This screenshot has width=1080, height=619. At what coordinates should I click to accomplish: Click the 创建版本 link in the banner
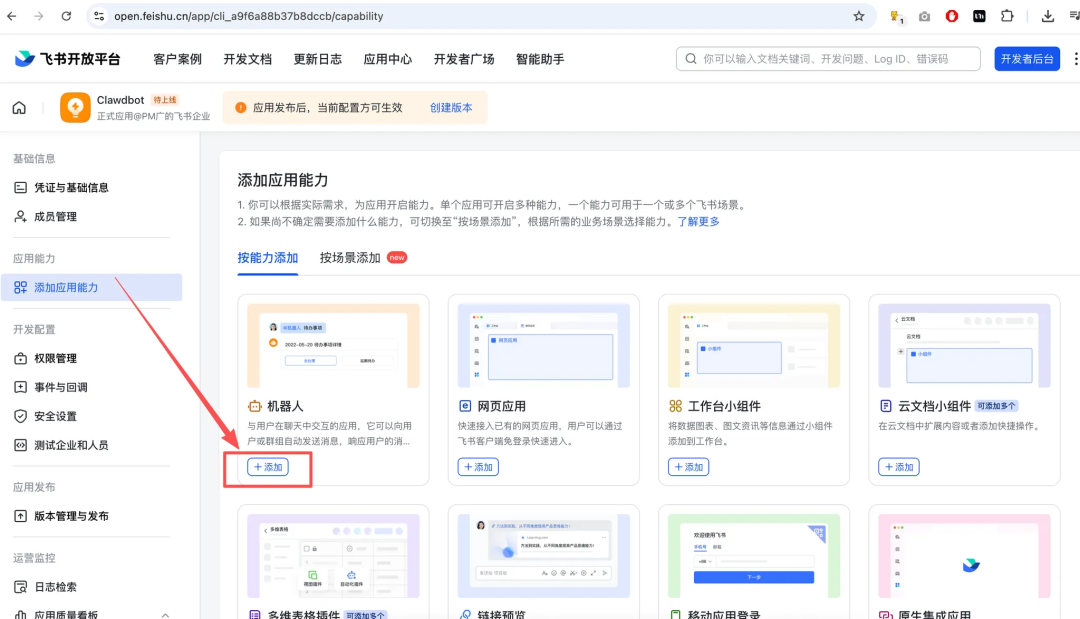[451, 108]
